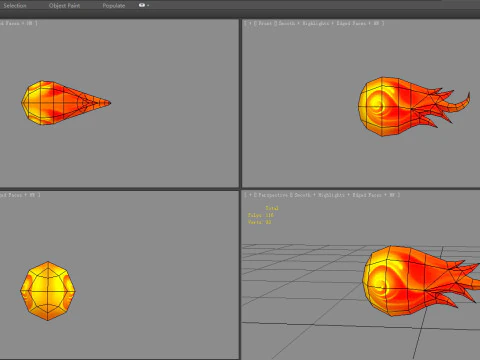Click the ribbon minimize toggle next to Populate
The height and width of the screenshot is (360, 480).
click(x=143, y=5)
